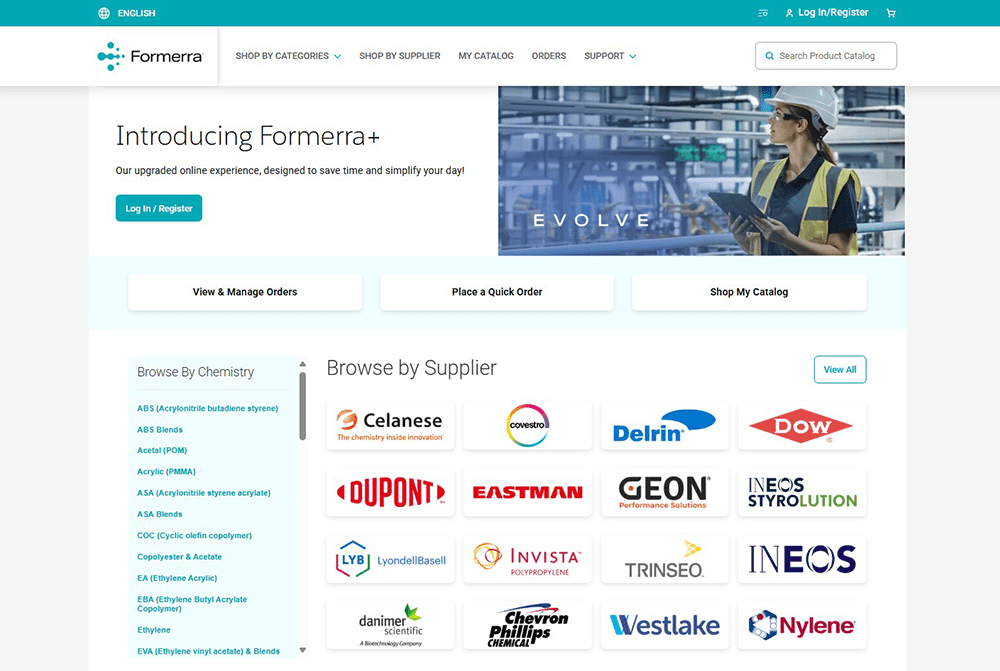
Task: Select EA (Ethylene Acrylic) link
Action: (x=177, y=578)
